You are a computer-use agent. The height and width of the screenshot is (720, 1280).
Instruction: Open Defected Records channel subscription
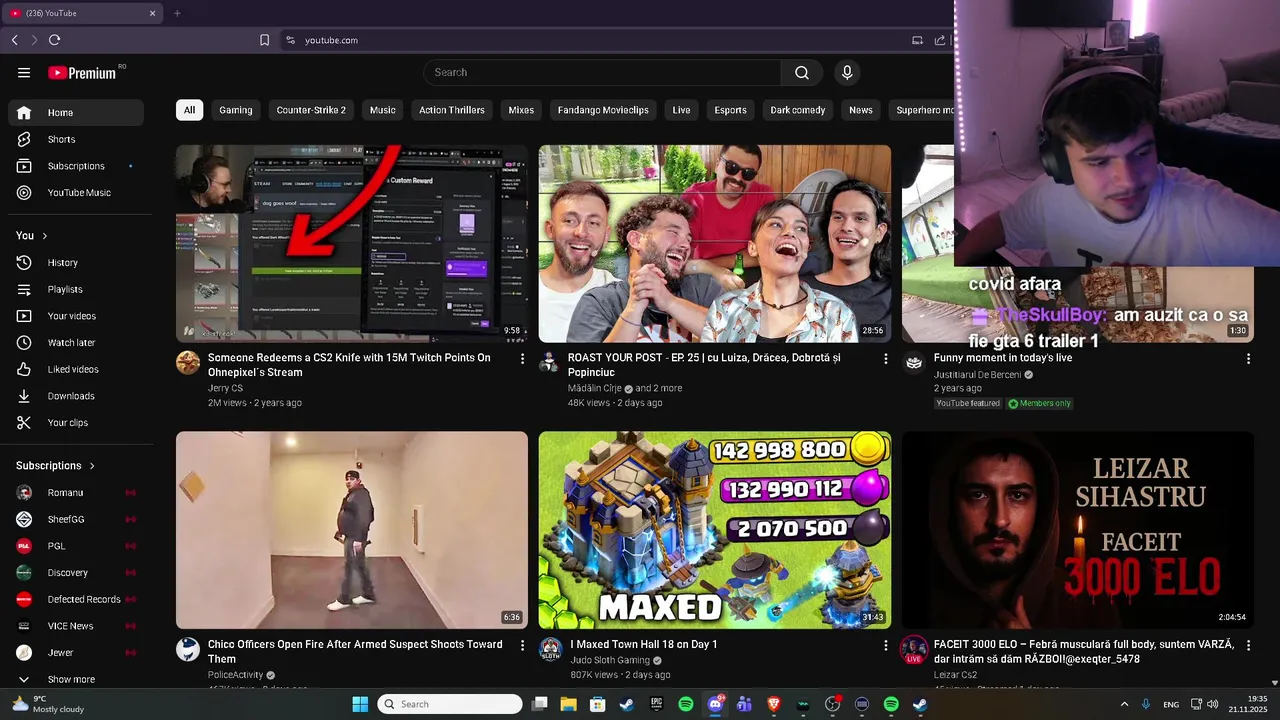(x=76, y=599)
